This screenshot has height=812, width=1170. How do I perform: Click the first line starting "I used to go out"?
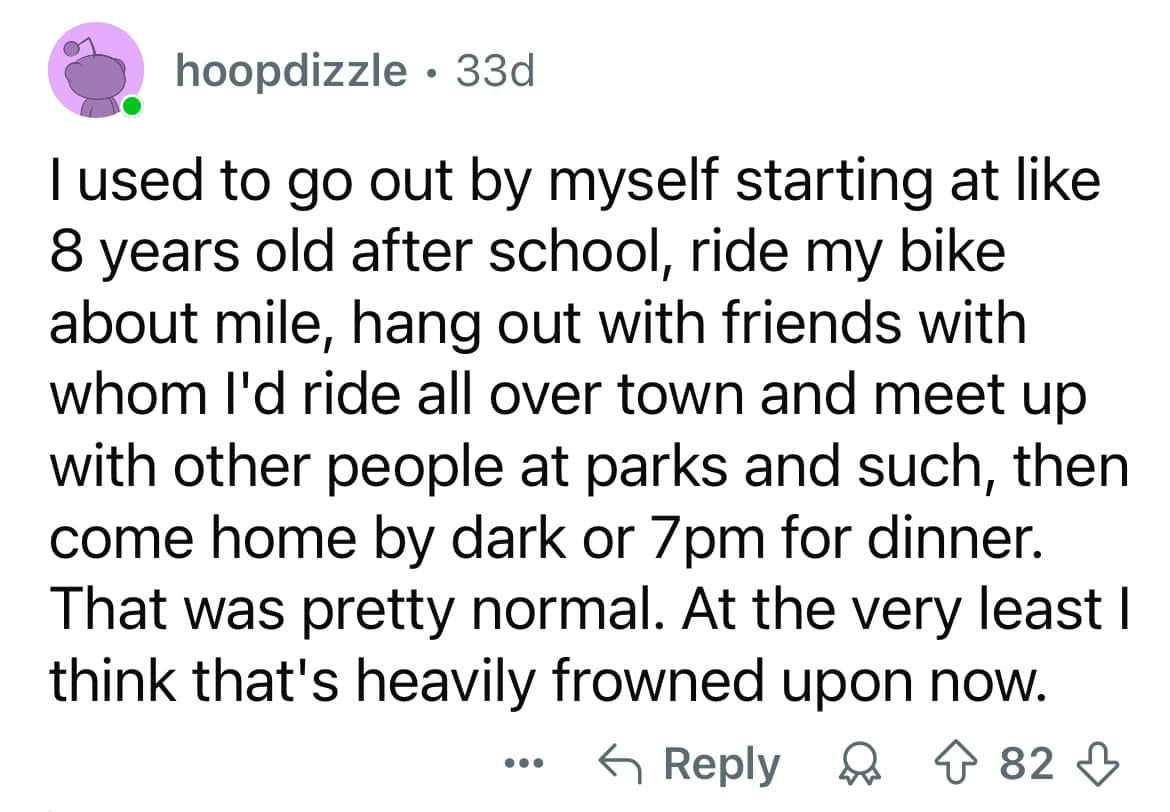click(x=574, y=187)
